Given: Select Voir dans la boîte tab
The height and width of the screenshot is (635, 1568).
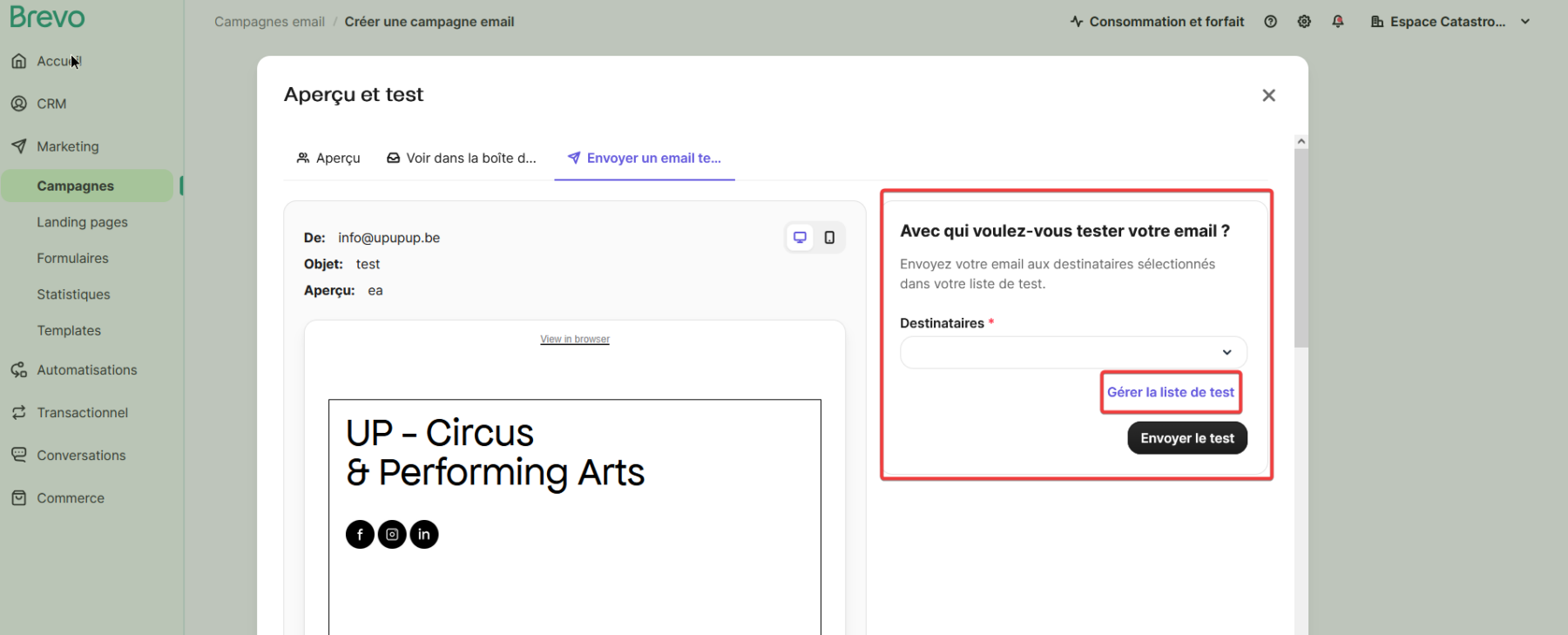Looking at the screenshot, I should 462,159.
